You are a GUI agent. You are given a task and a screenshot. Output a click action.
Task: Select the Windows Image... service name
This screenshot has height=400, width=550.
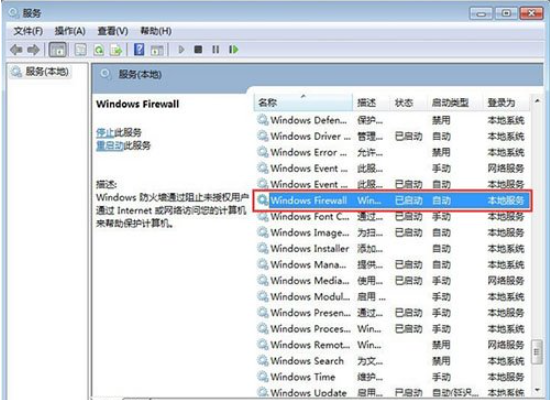(x=310, y=232)
